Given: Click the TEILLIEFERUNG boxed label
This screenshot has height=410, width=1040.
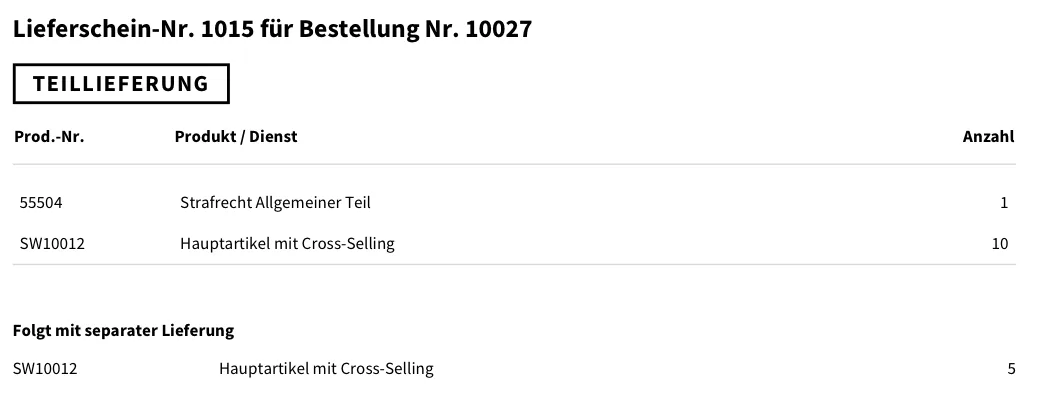Looking at the screenshot, I should pos(121,84).
